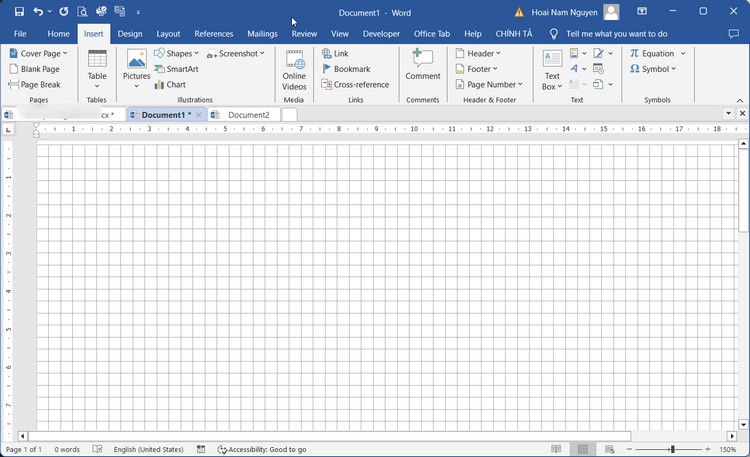
Task: Add a new Comment
Action: [423, 64]
